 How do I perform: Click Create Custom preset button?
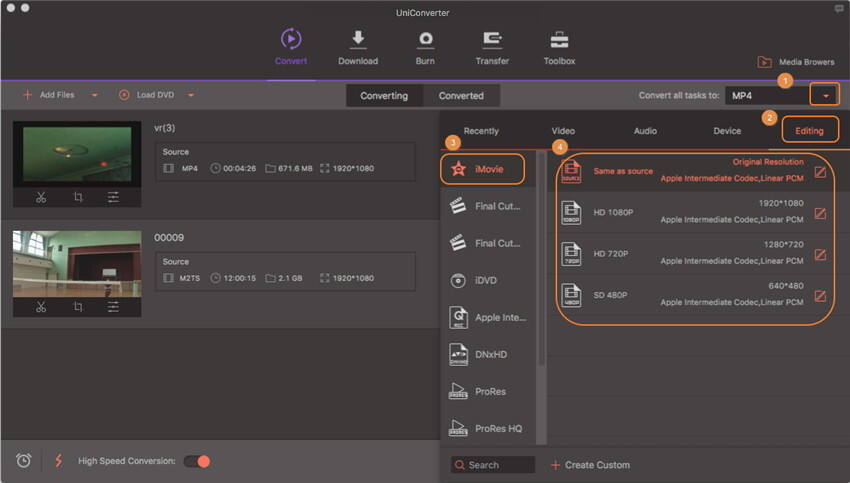[590, 465]
